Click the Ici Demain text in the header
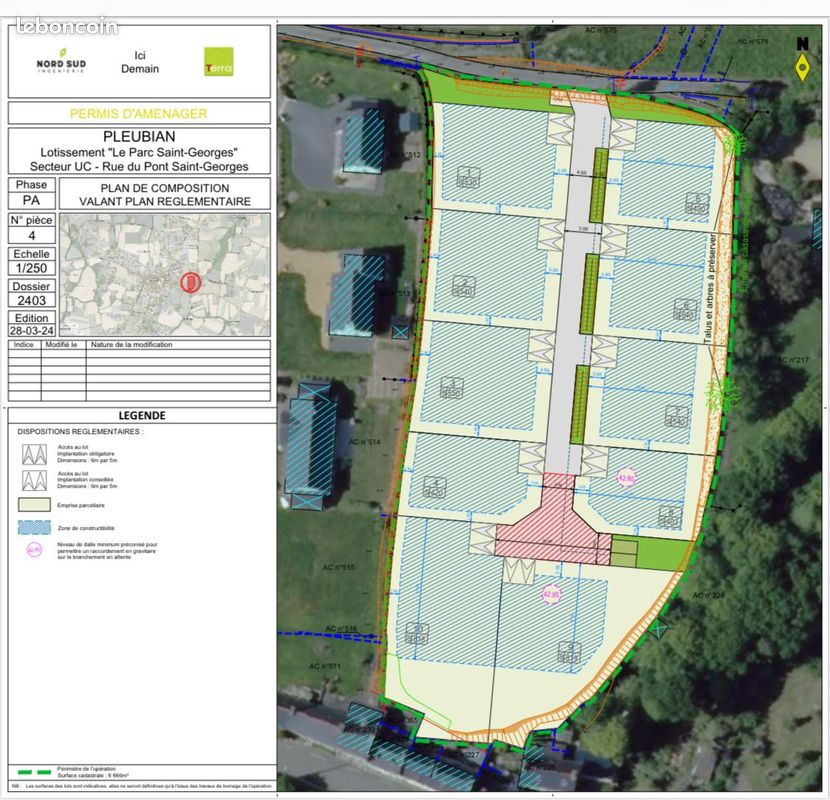The width and height of the screenshot is (830, 800). coord(140,62)
